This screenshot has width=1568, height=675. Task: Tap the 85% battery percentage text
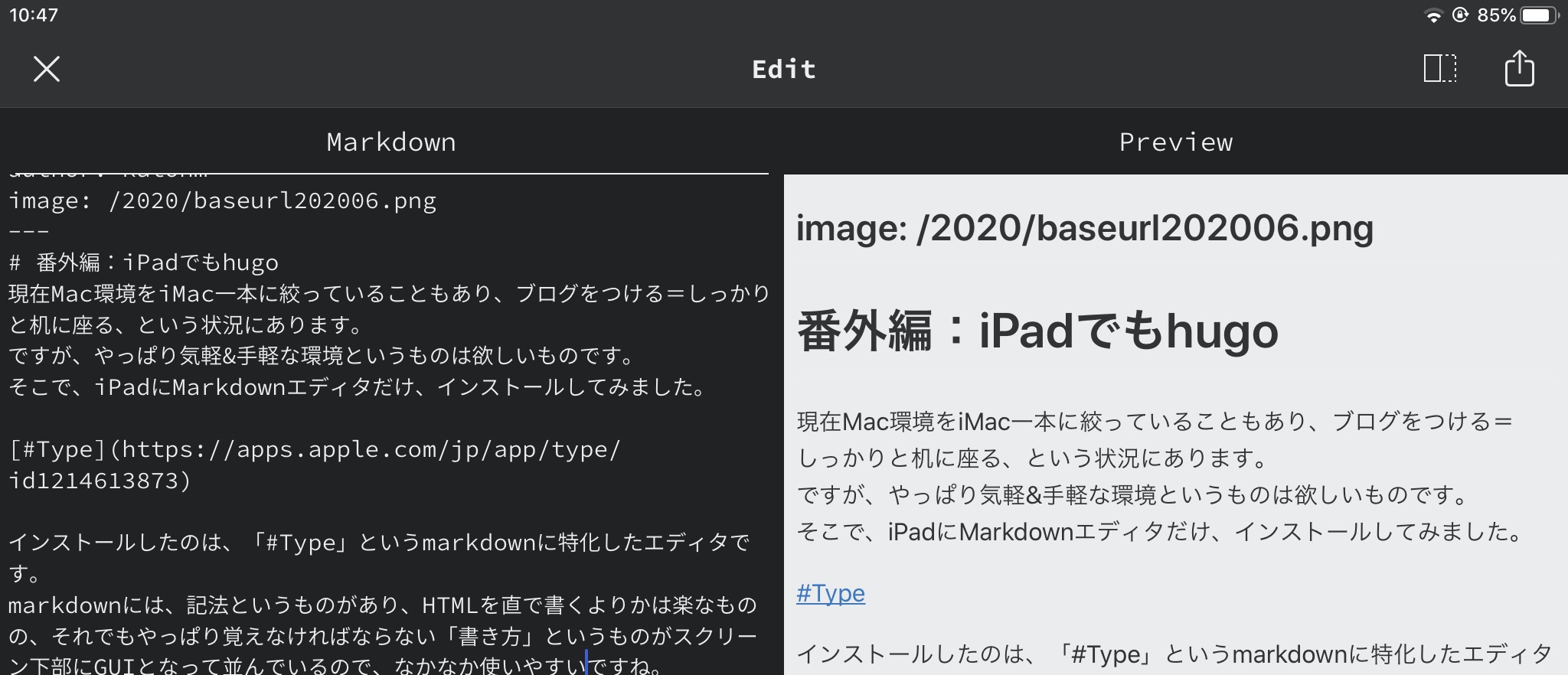(x=1496, y=15)
